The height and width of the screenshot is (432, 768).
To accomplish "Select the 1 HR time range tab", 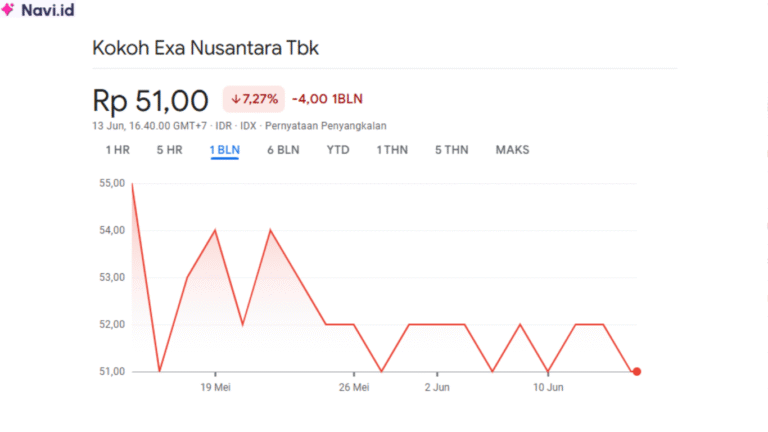I will coord(118,150).
